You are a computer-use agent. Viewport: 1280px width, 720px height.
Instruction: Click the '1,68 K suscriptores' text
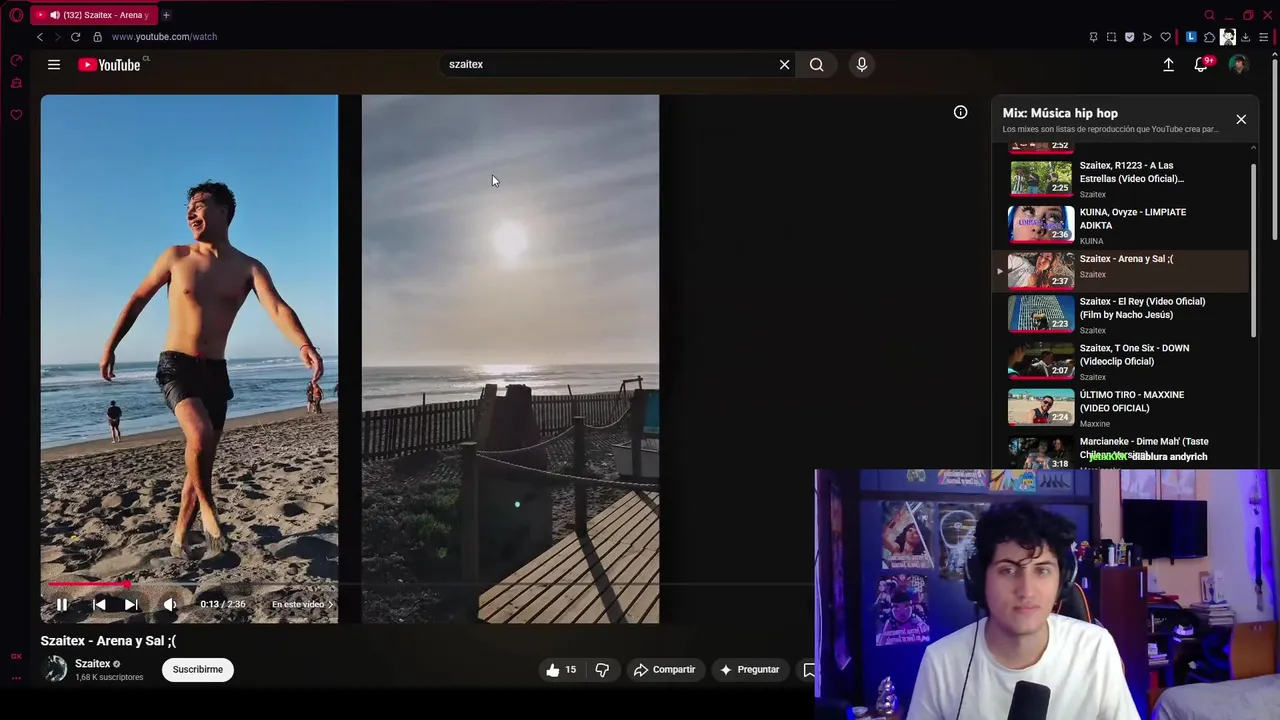pyautogui.click(x=109, y=678)
